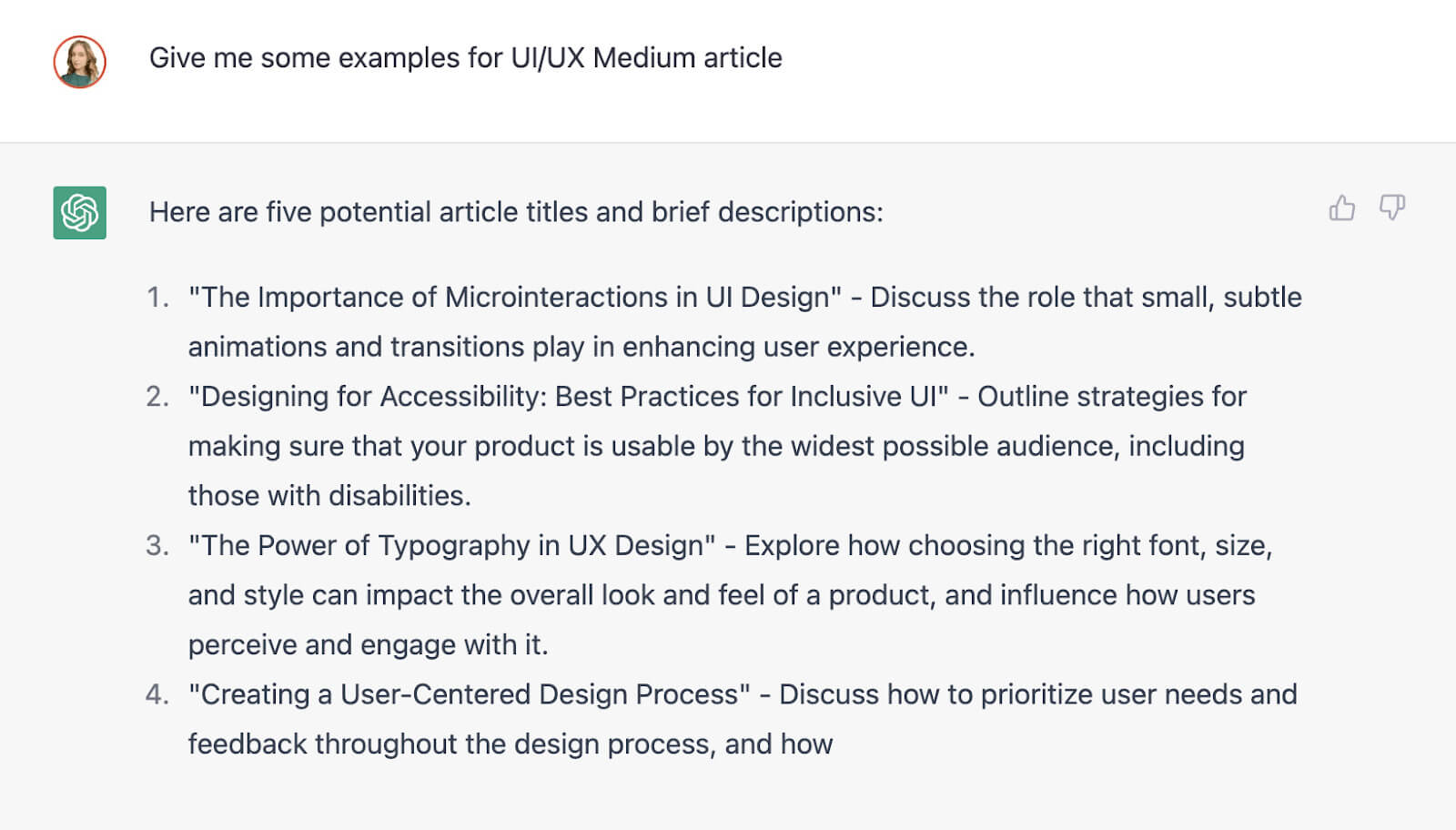Click the green ChatGPT assistant logo
The width and height of the screenshot is (1456, 830).
pos(79,213)
